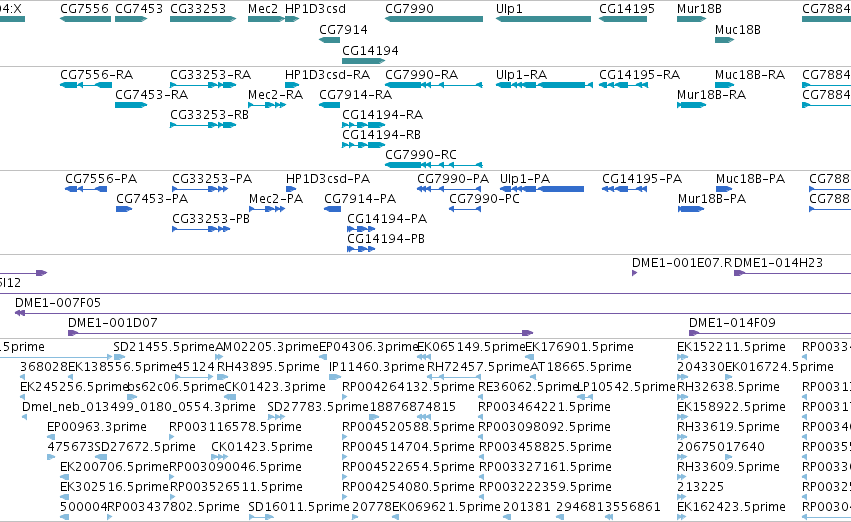
Task: Click the CG33253-PB protein label
Action: click(211, 219)
